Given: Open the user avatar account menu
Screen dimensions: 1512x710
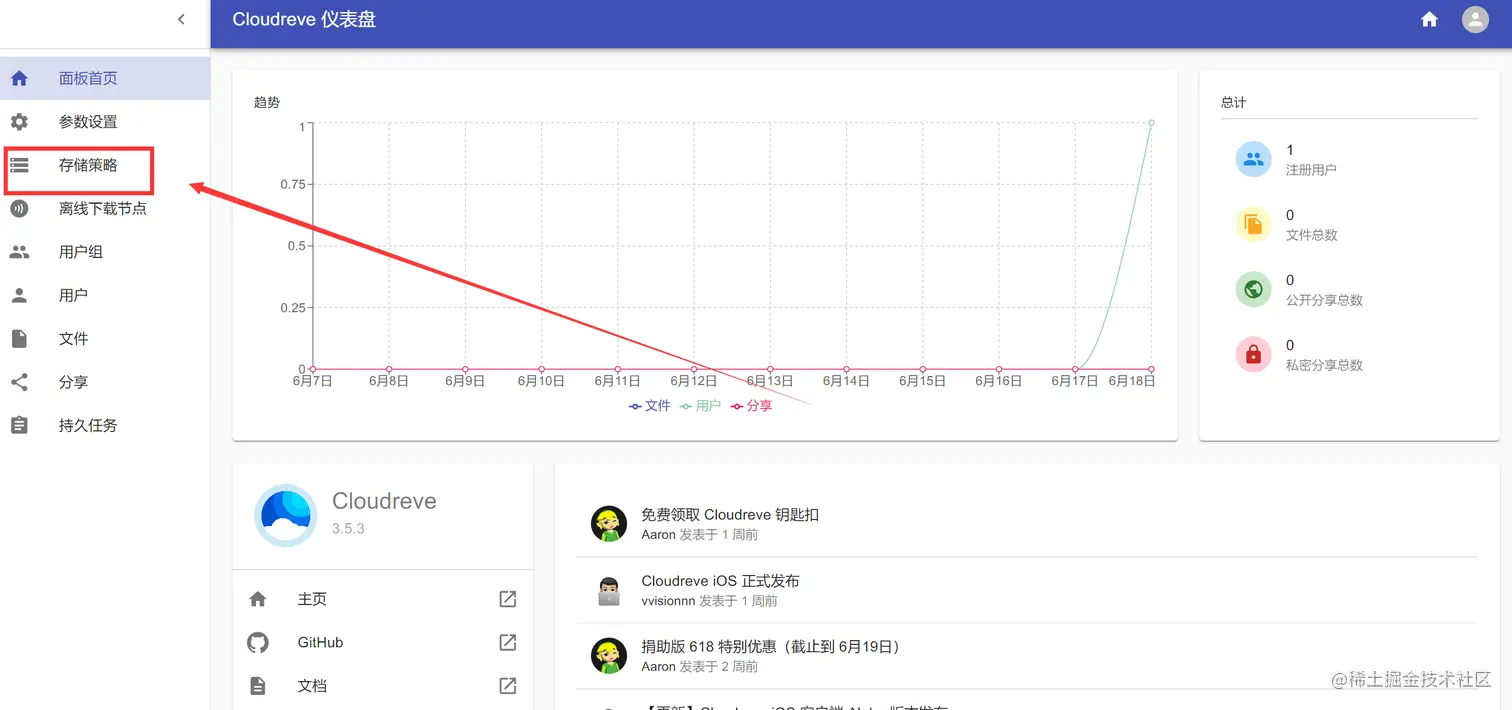Looking at the screenshot, I should click(1475, 19).
